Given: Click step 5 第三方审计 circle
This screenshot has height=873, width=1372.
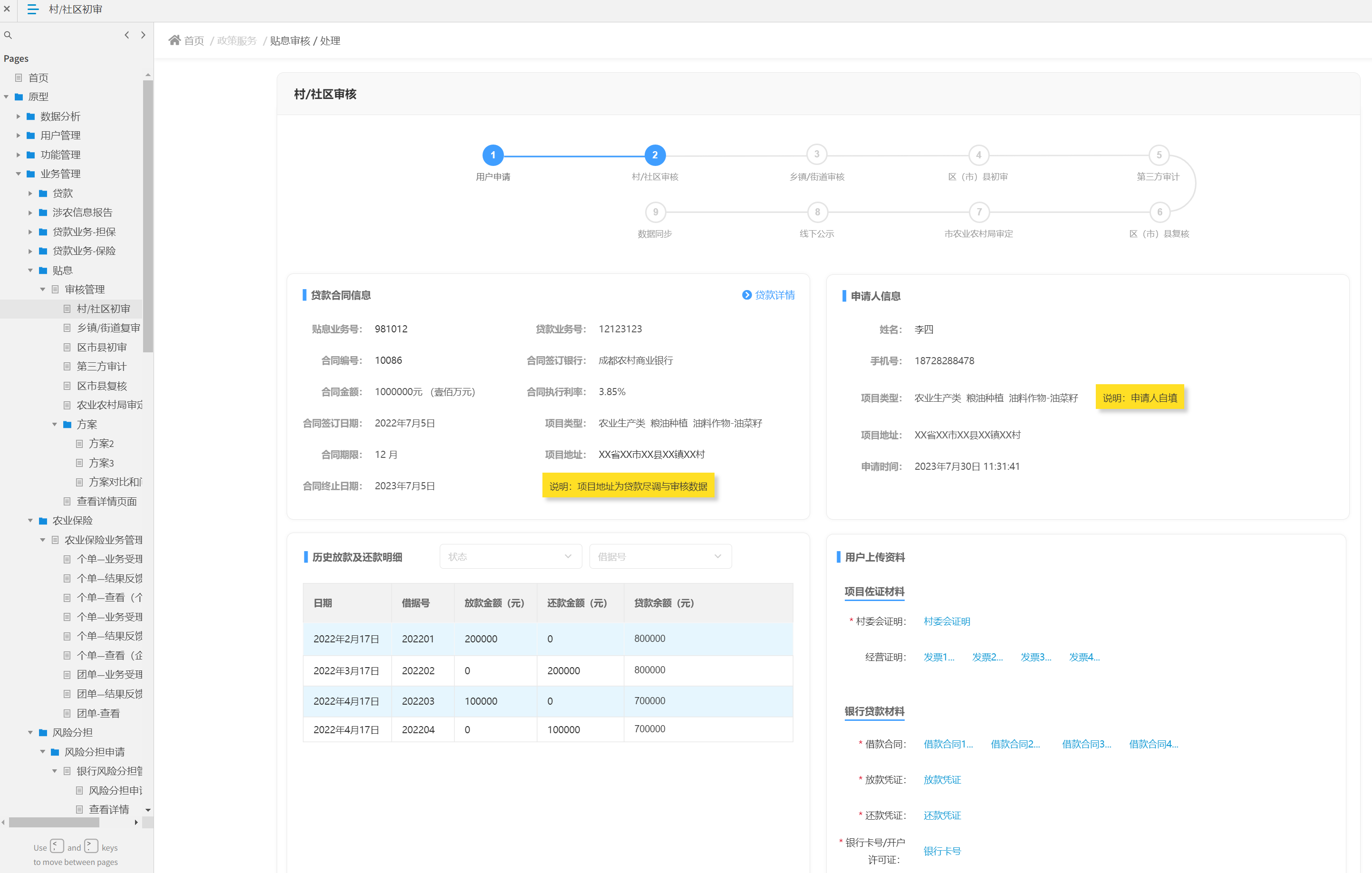Looking at the screenshot, I should pyautogui.click(x=1159, y=155).
